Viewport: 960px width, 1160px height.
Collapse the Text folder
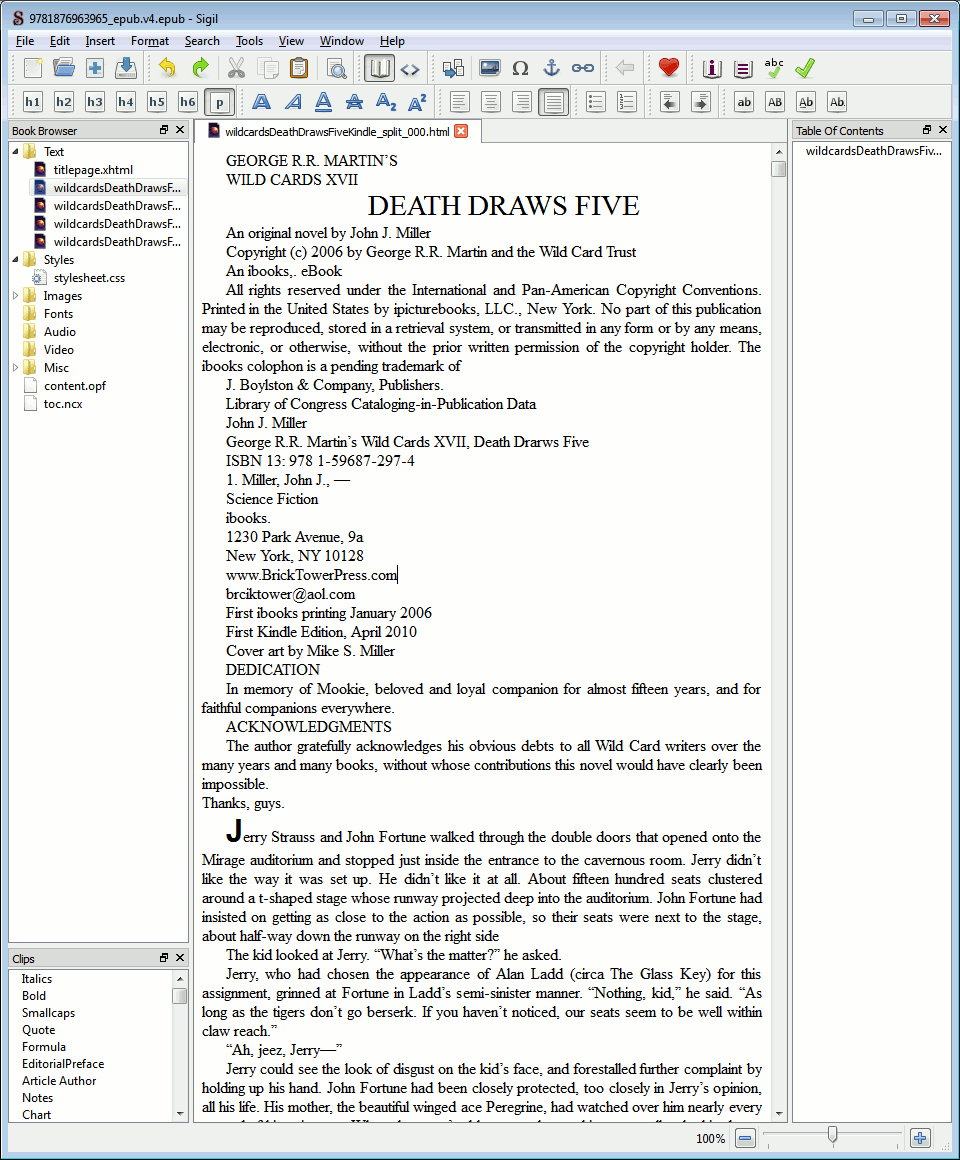[16, 151]
